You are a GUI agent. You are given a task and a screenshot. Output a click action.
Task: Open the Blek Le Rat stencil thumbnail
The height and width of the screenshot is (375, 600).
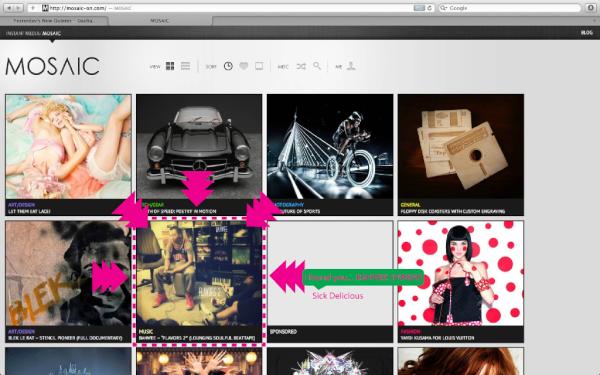coord(68,273)
